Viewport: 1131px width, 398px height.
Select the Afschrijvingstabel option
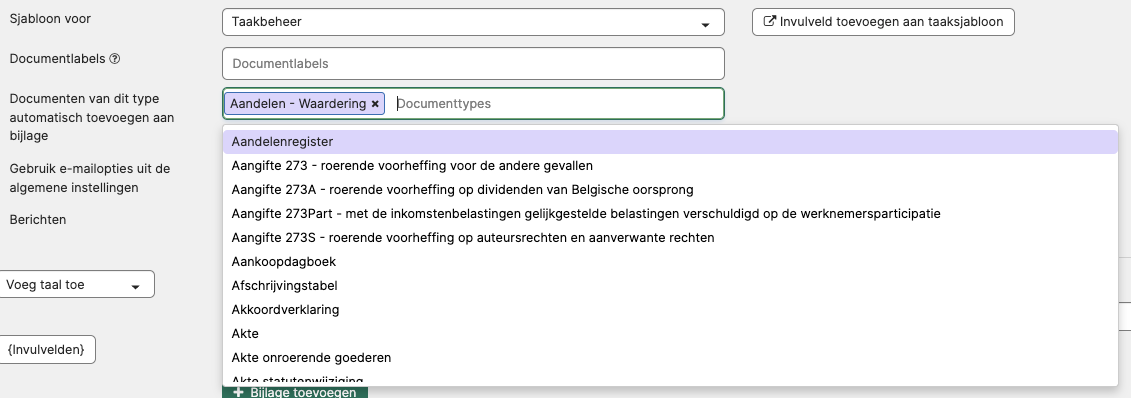tap(670, 286)
